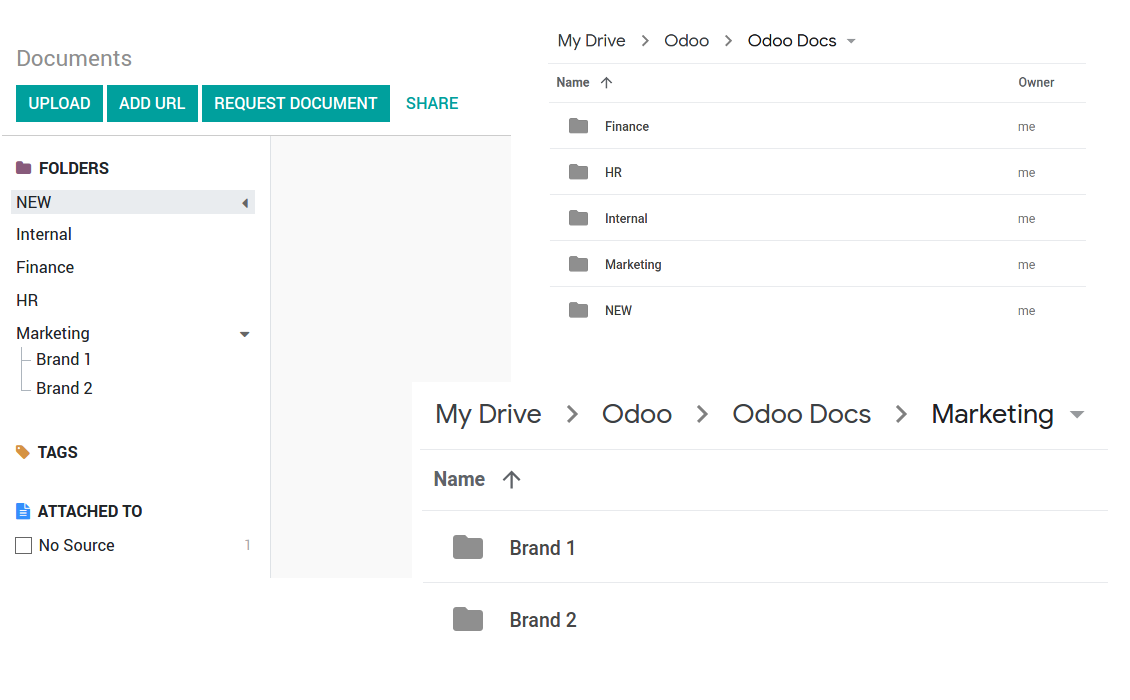Click Odoo Docs in lower Marketing breadcrumb
This screenshot has width=1130, height=700.
tap(801, 415)
